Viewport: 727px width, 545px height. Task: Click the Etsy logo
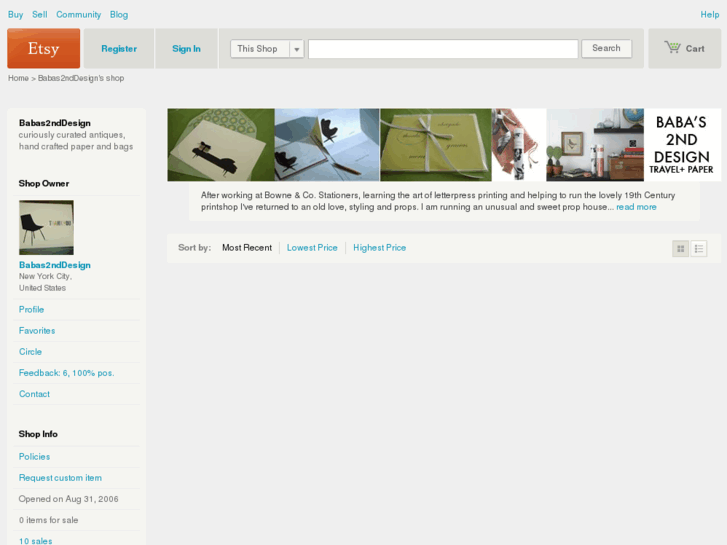click(x=44, y=48)
